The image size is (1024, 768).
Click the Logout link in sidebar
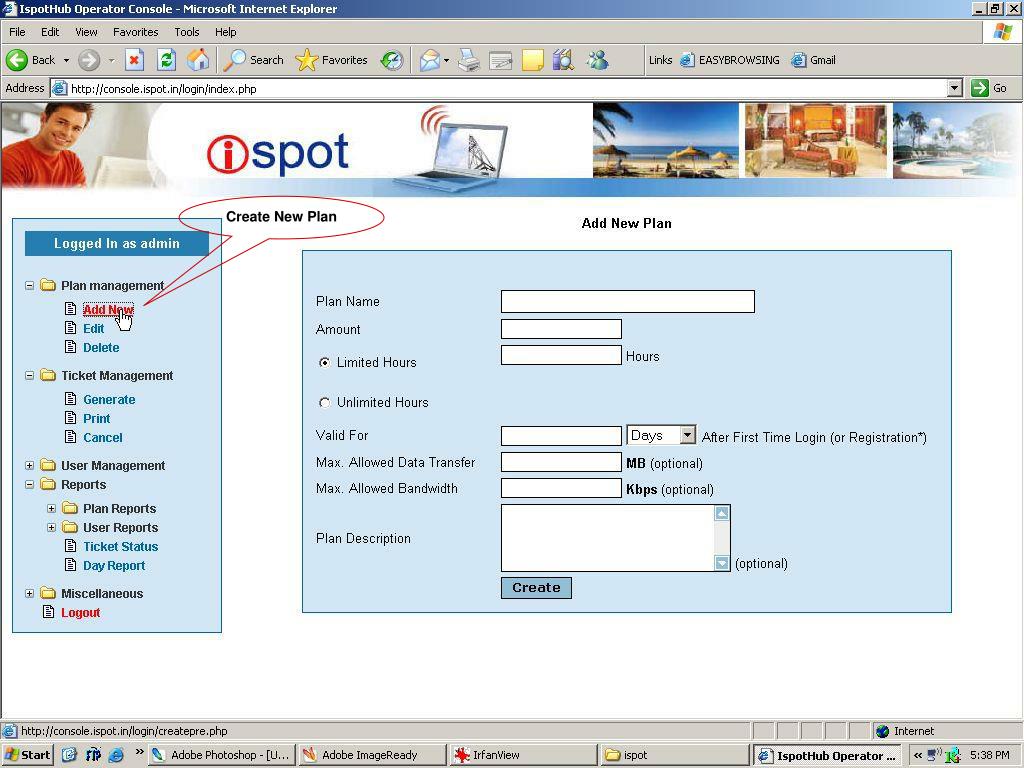point(80,613)
